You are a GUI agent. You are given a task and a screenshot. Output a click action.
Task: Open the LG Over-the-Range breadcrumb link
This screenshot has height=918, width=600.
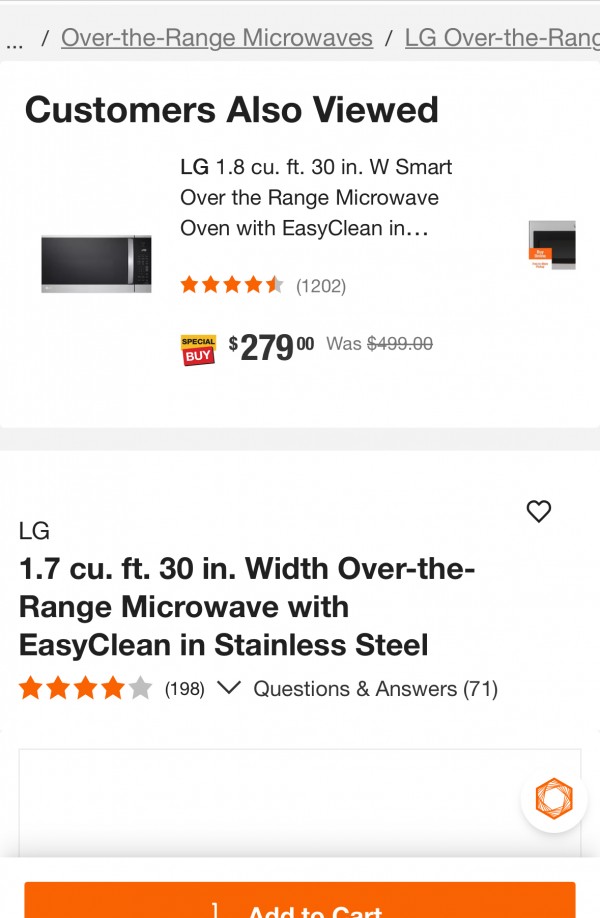tap(501, 38)
